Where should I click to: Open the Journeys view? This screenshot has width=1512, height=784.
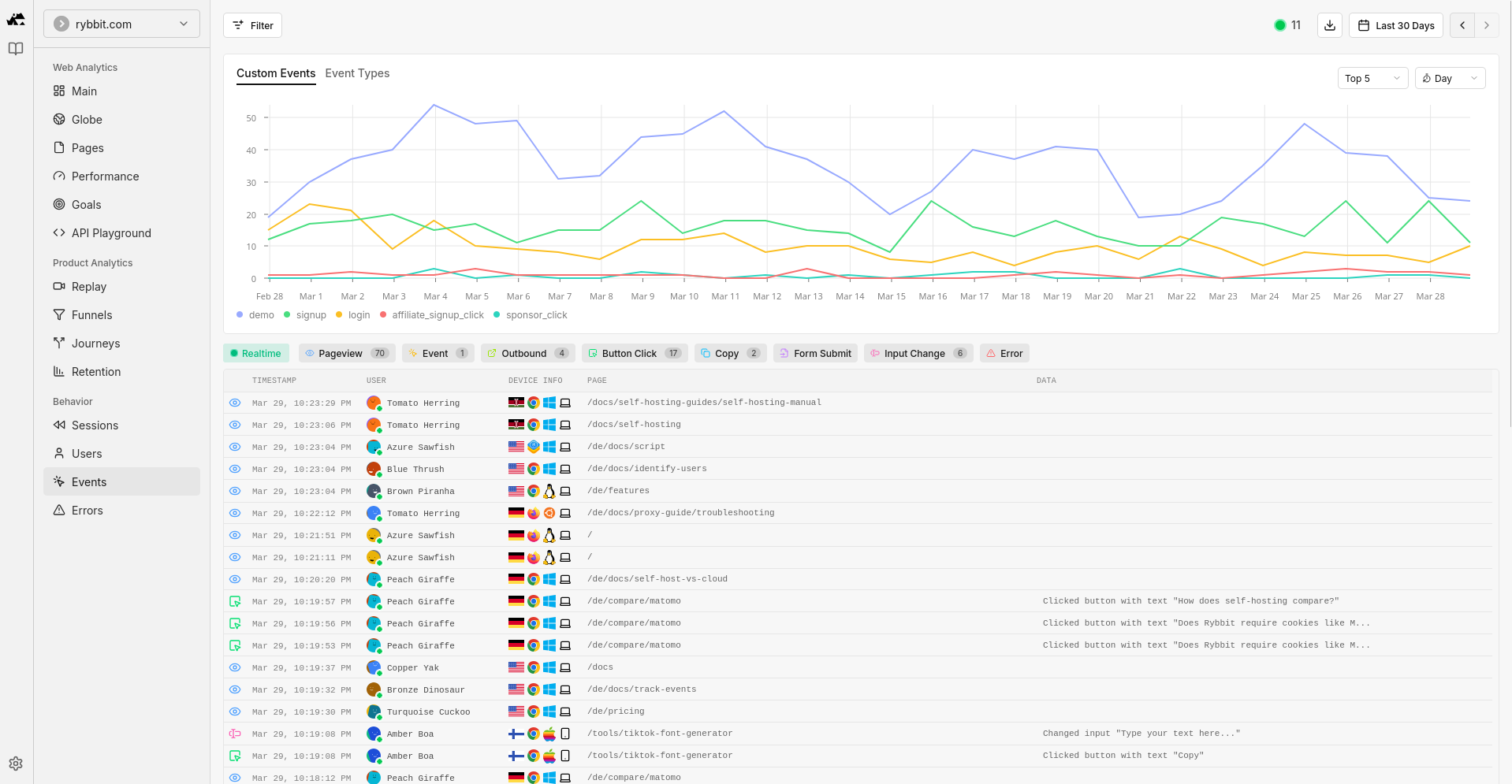[95, 343]
